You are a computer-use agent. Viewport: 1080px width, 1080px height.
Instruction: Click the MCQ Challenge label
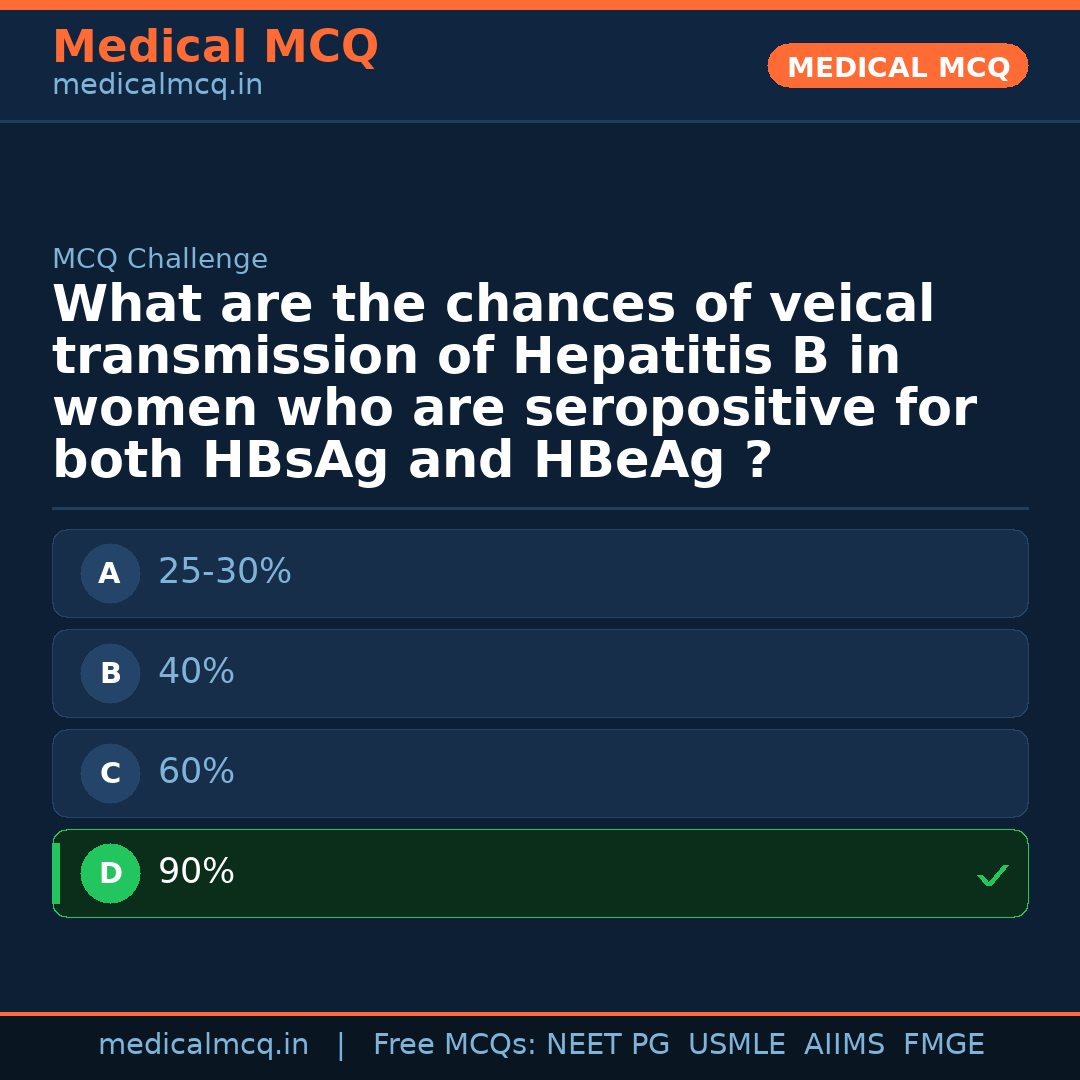click(x=160, y=260)
